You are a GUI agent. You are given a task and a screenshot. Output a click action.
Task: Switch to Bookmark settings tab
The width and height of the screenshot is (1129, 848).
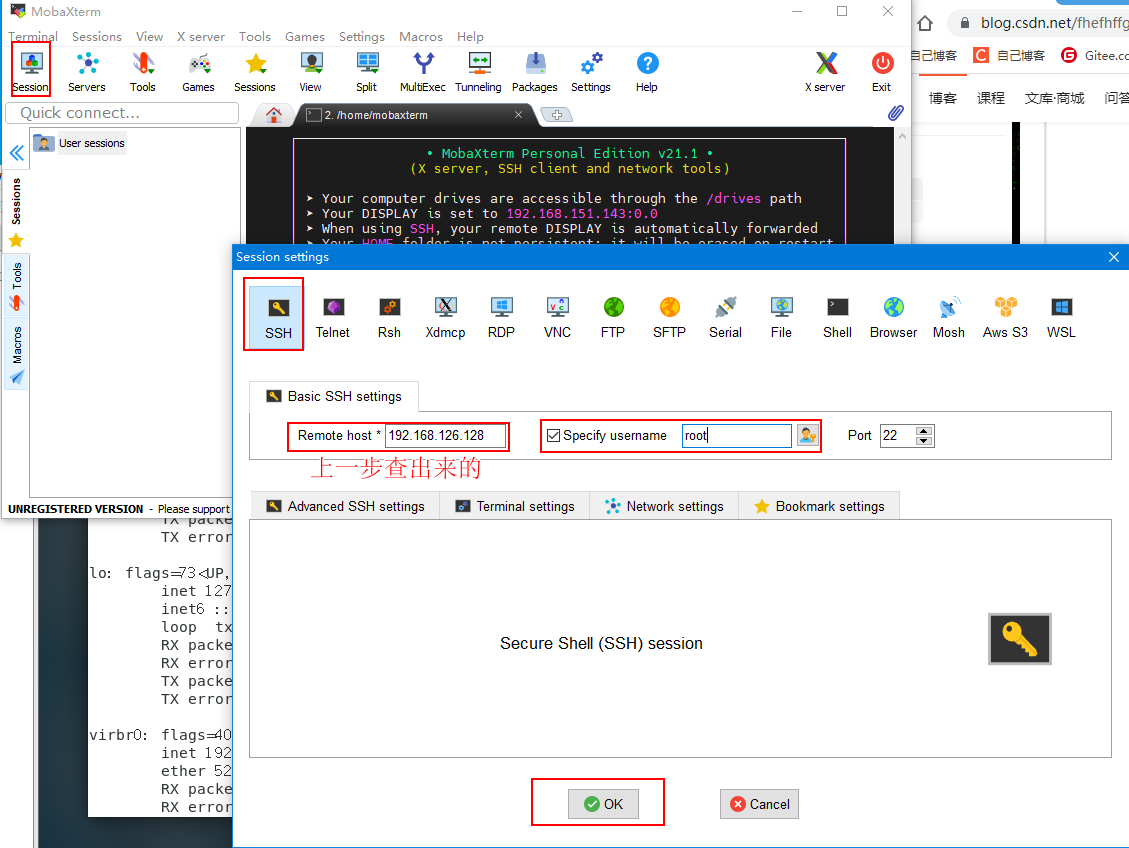click(819, 506)
